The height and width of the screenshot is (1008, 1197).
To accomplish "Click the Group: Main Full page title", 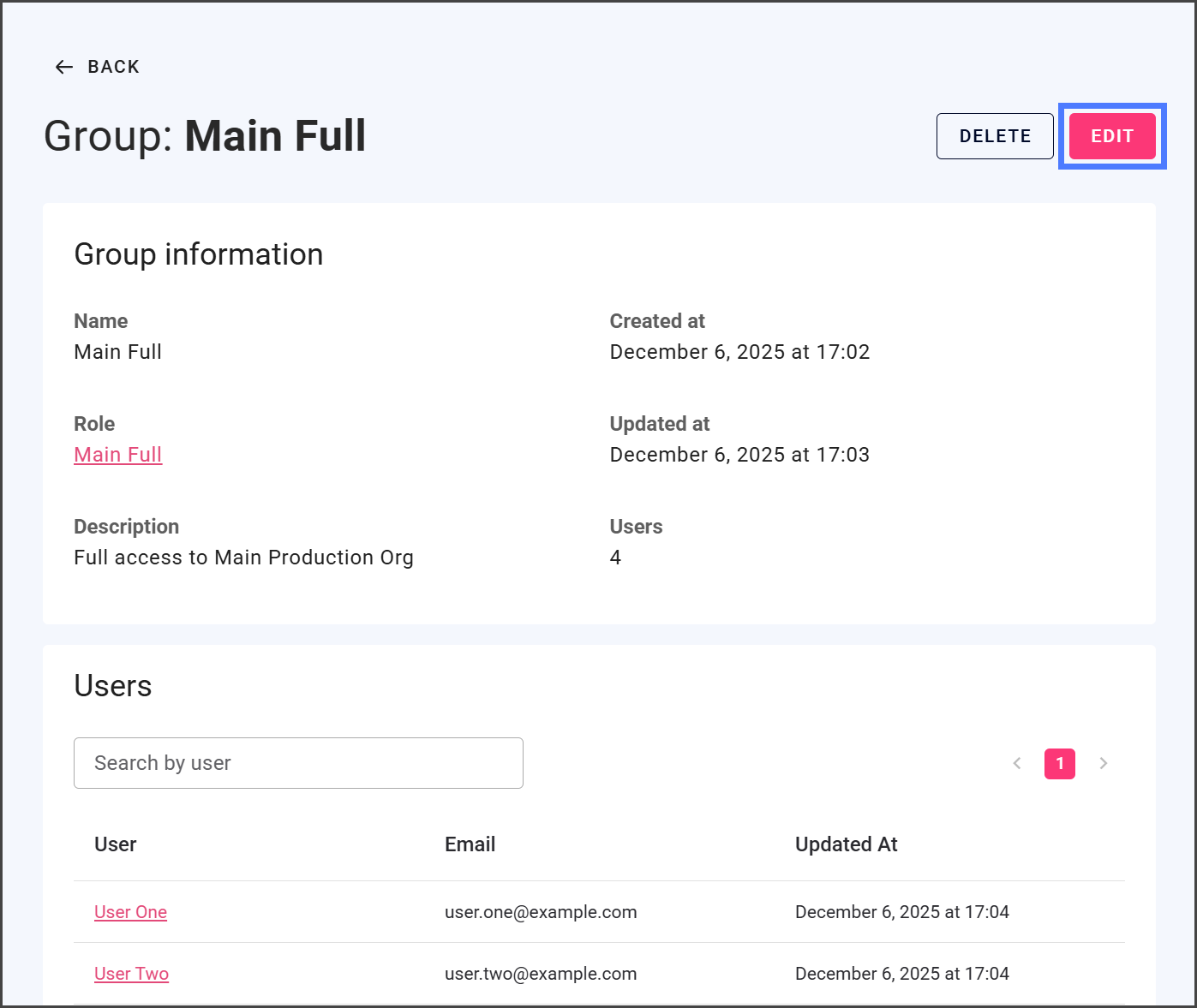I will pyautogui.click(x=205, y=136).
